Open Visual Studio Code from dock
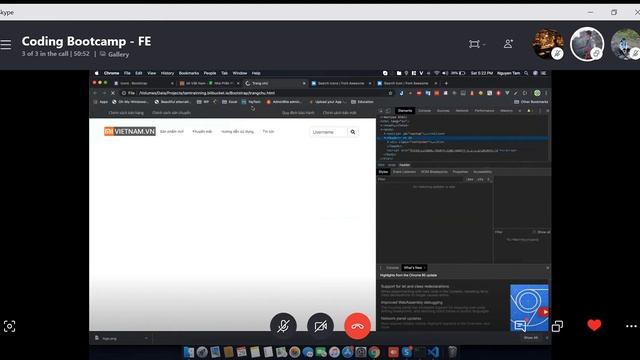Image resolution: width=640 pixels, height=360 pixels. [x=433, y=352]
